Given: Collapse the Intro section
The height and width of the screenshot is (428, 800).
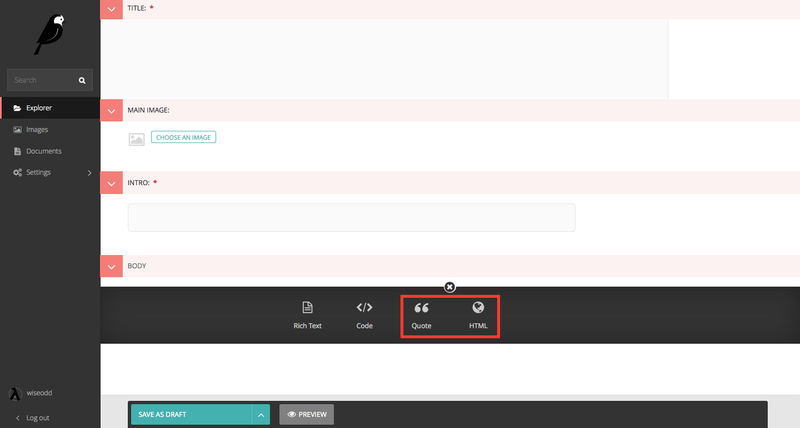Looking at the screenshot, I should (110, 183).
